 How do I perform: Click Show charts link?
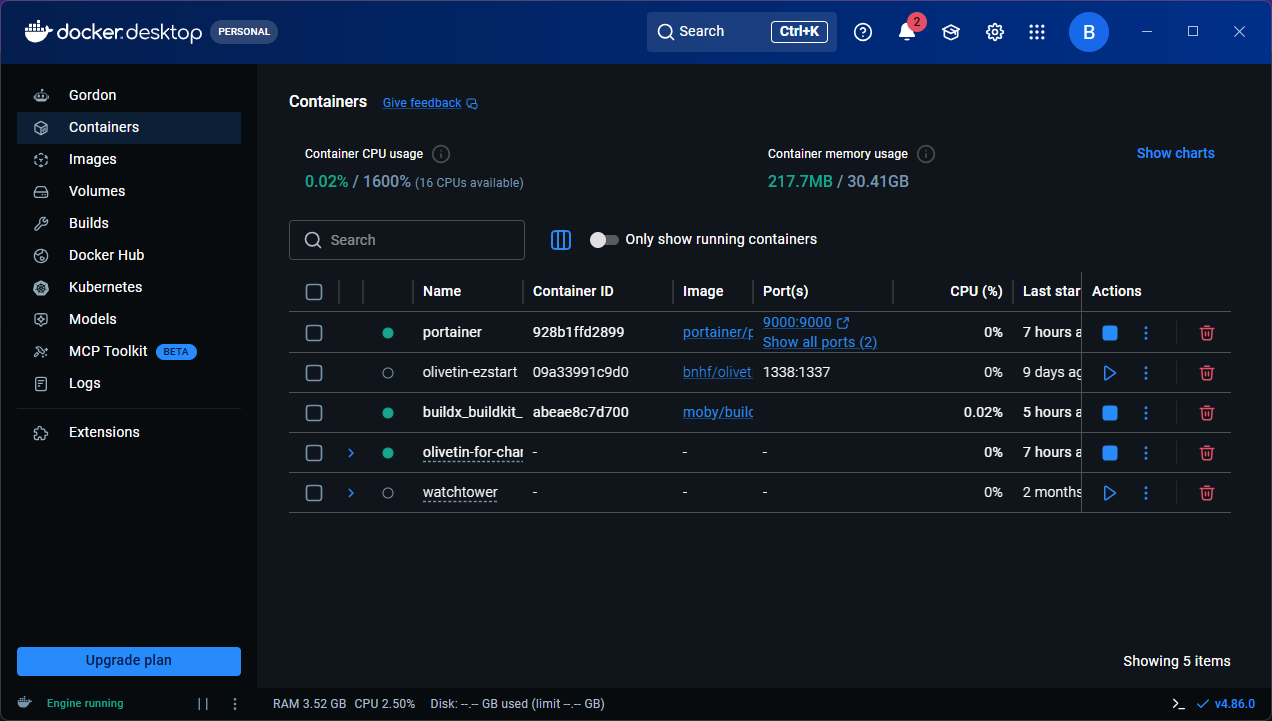click(1175, 153)
